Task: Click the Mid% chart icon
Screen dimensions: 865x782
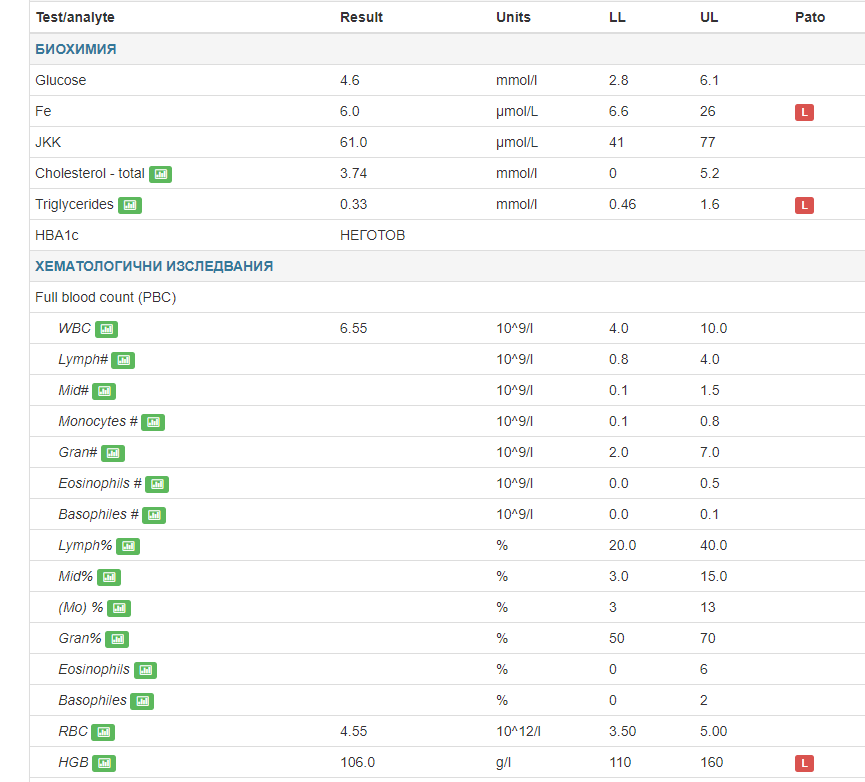Action: click(109, 577)
